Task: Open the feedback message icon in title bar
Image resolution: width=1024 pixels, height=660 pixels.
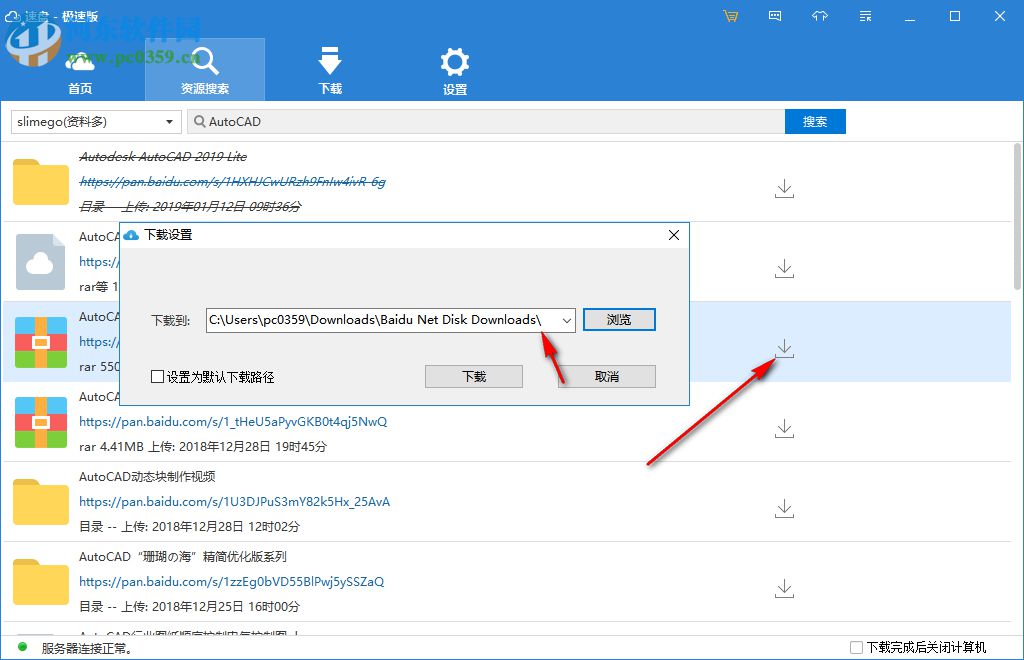Action: pos(775,16)
